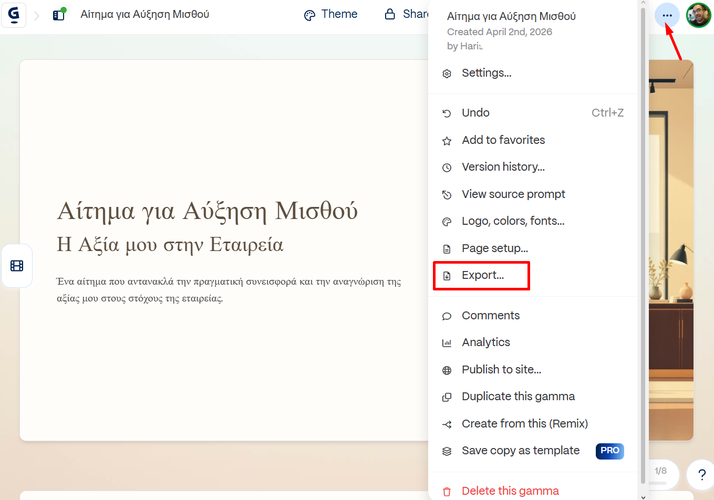Image resolution: width=714 pixels, height=500 pixels.
Task: Click the Share lock icon
Action: [390, 14]
